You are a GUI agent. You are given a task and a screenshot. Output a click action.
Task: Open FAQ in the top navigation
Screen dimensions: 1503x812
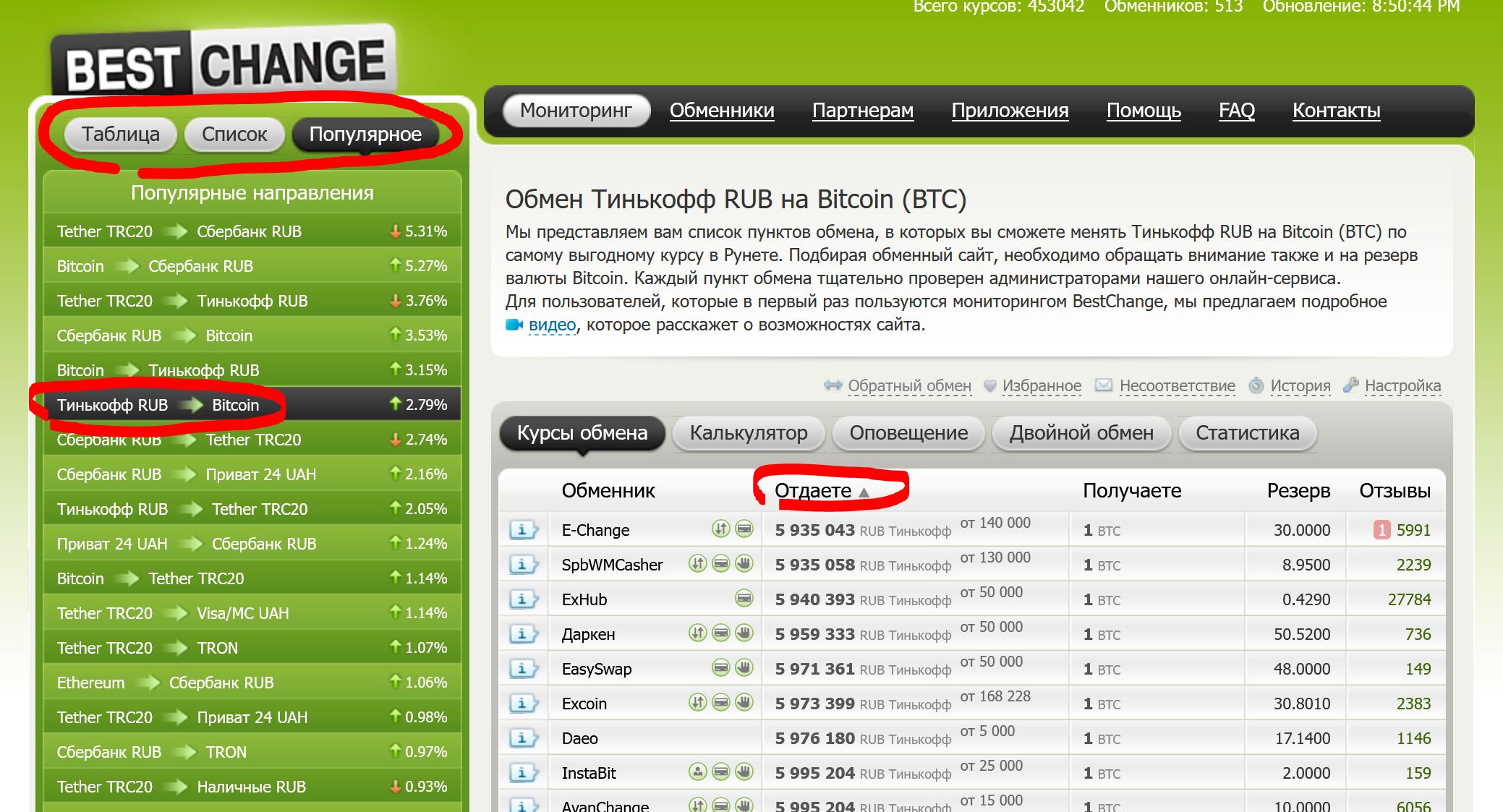(1237, 111)
